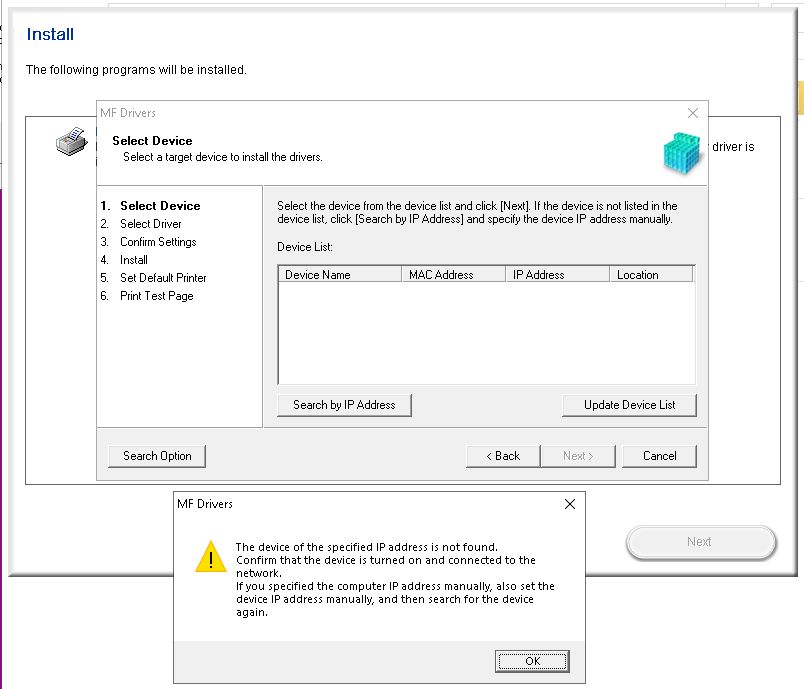804x689 pixels.
Task: Open Search Option settings
Action: click(x=157, y=456)
